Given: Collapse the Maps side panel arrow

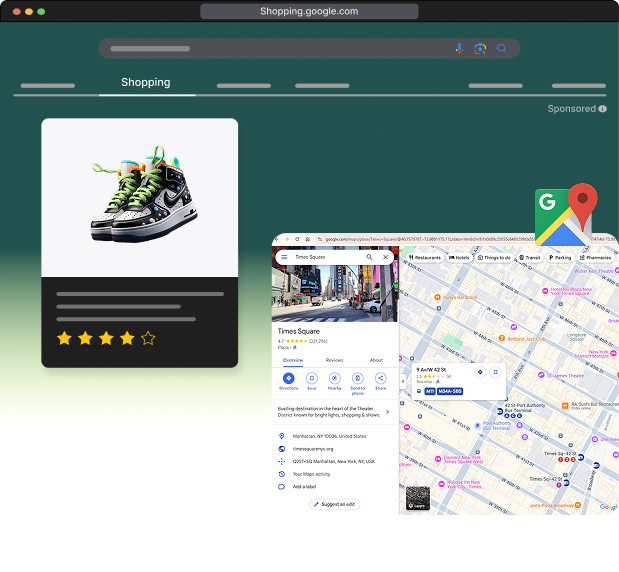Looking at the screenshot, I should [402, 381].
